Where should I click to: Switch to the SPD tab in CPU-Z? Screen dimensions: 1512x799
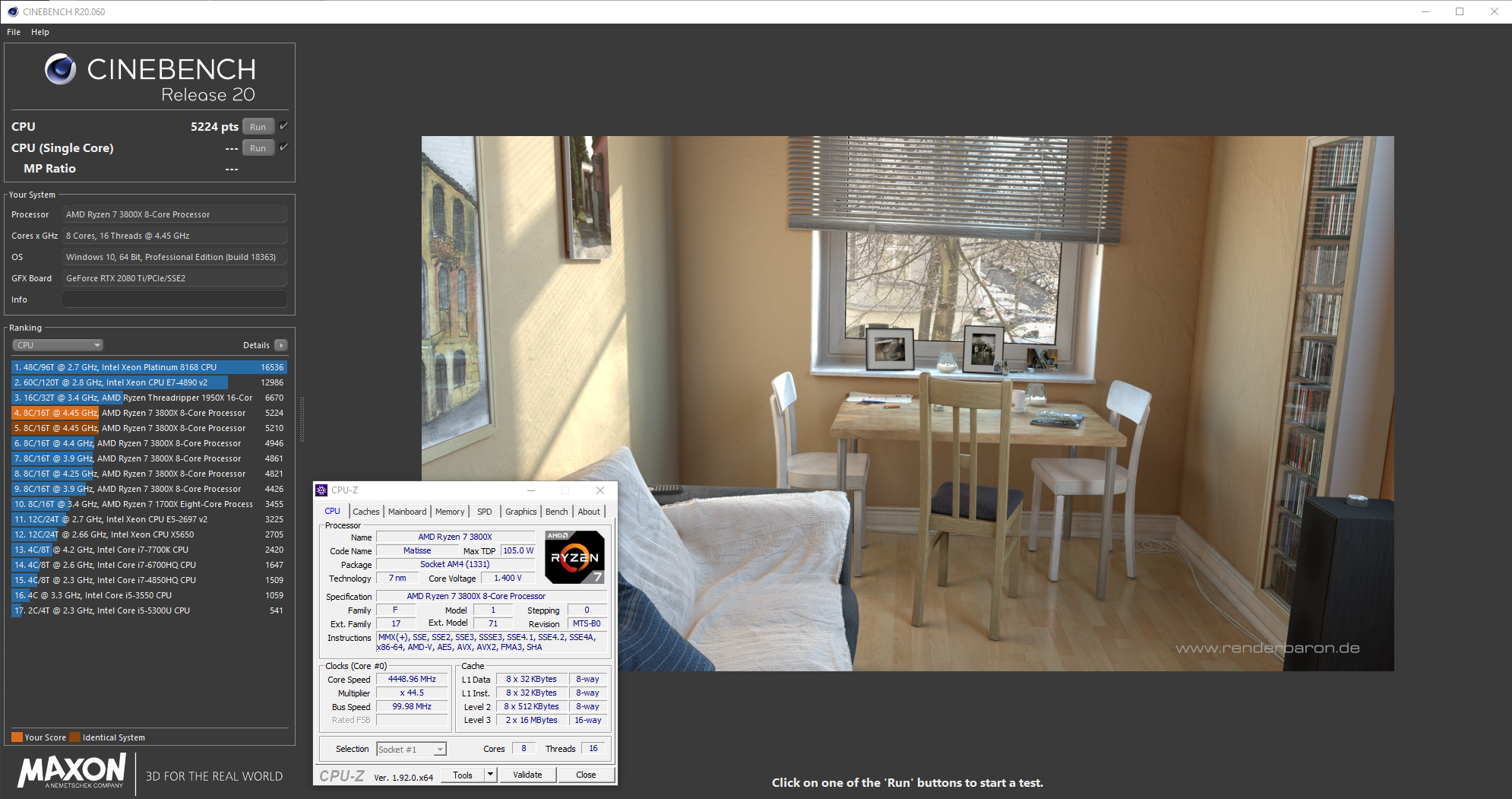485,512
